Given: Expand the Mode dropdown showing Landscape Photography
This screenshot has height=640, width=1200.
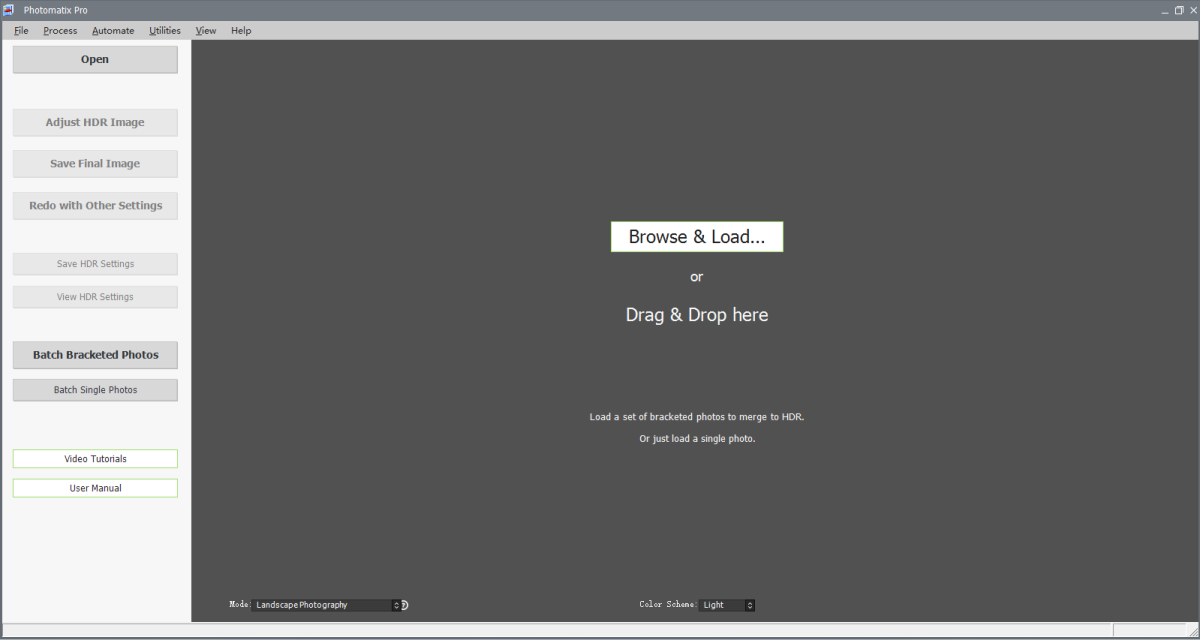Looking at the screenshot, I should tap(326, 605).
